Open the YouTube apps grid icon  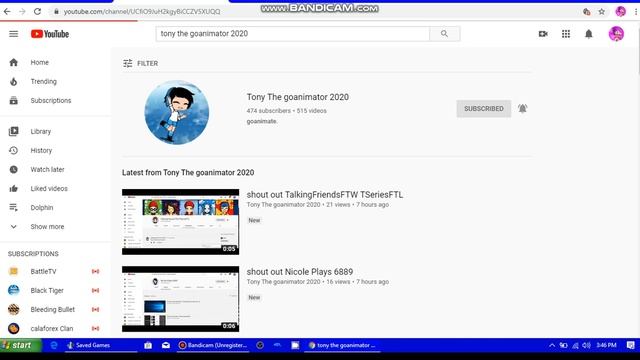566,34
